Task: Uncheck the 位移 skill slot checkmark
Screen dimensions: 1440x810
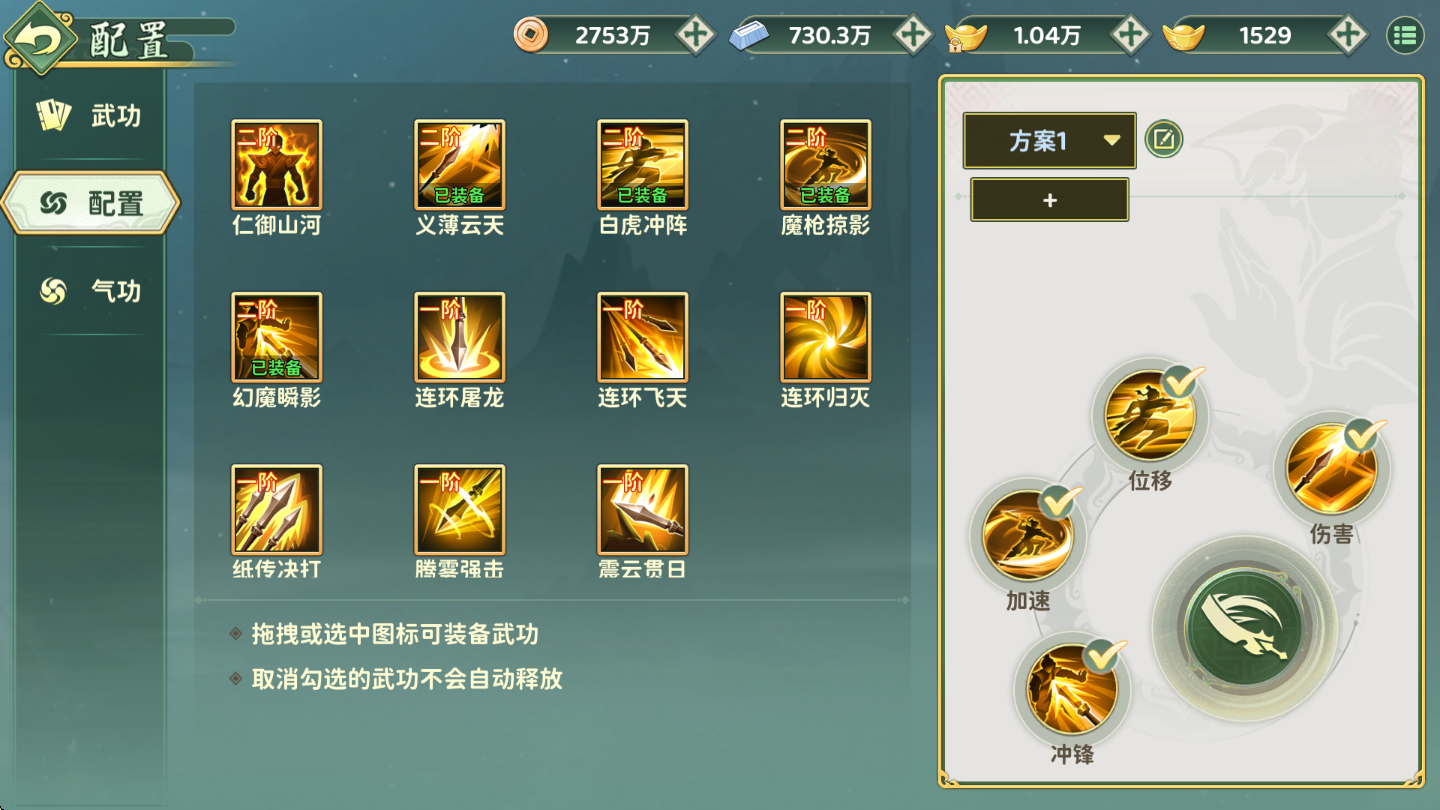Action: pyautogui.click(x=1183, y=381)
